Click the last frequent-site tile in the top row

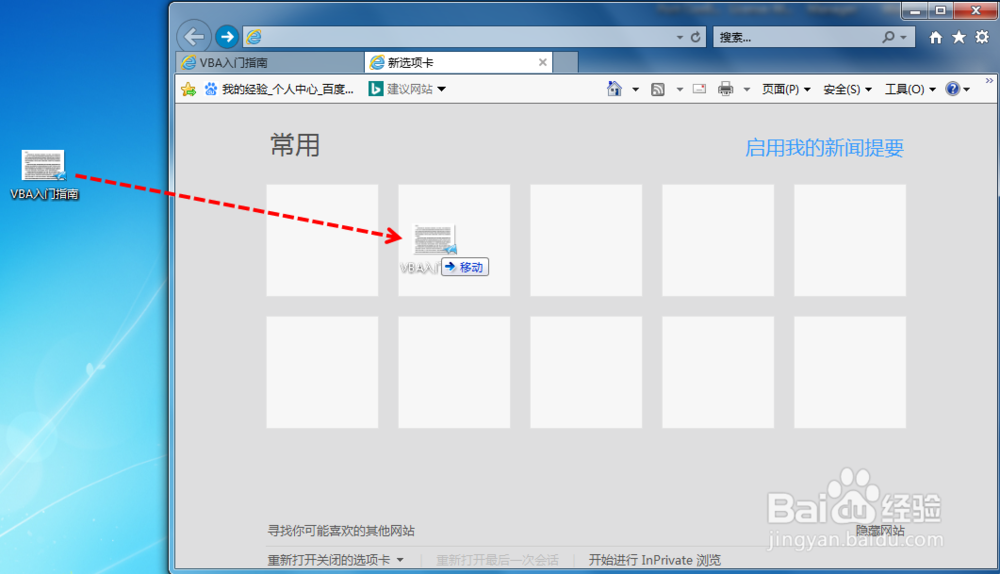[x=849, y=240]
